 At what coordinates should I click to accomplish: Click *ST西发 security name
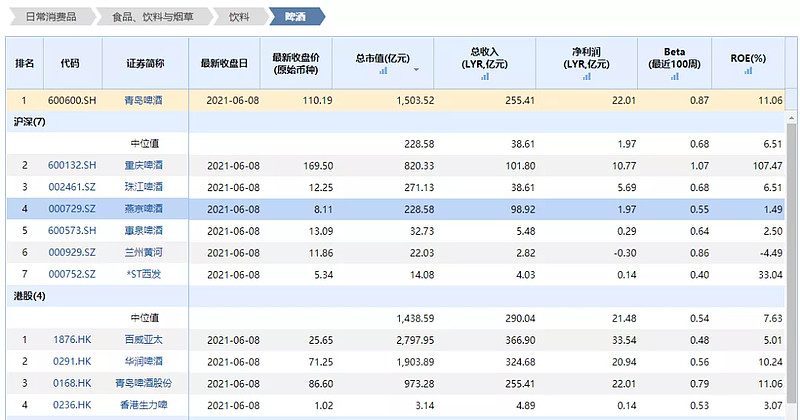click(x=144, y=275)
